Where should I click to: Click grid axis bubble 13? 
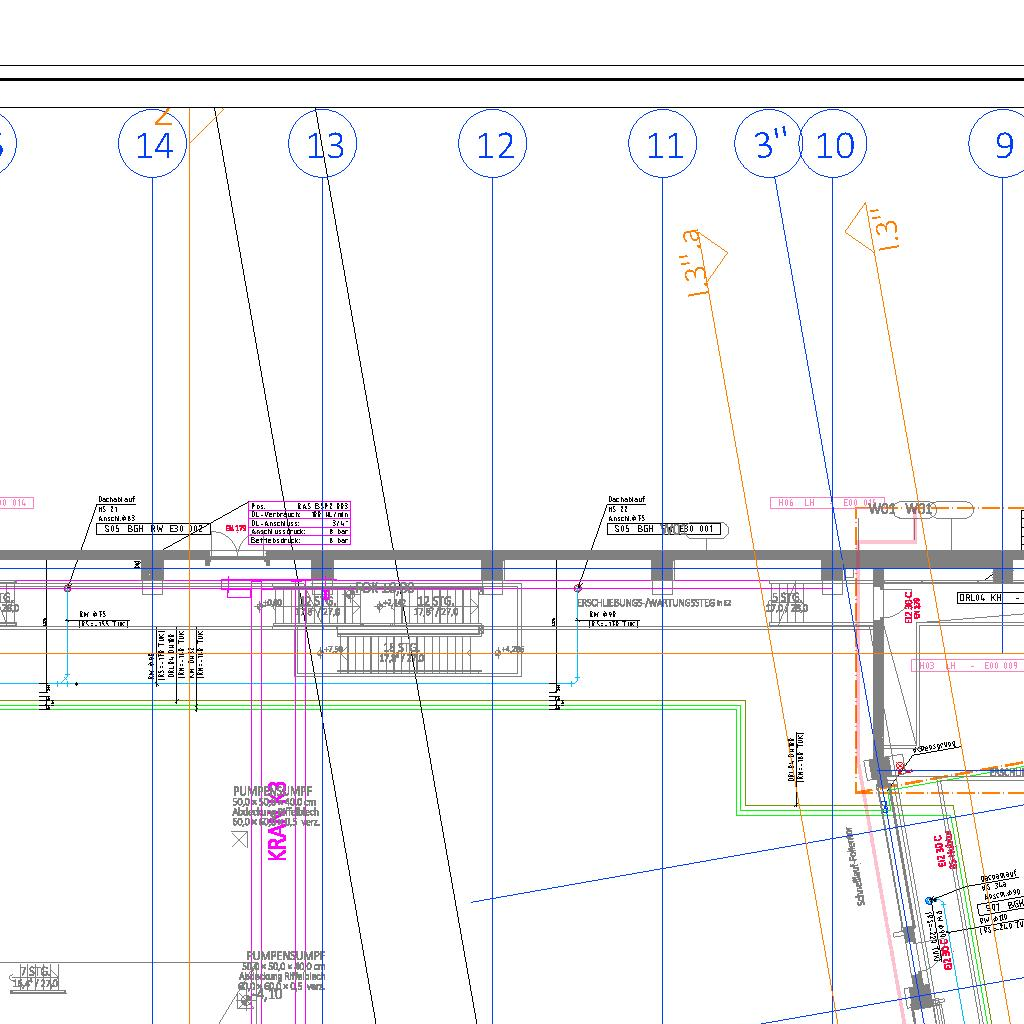click(x=323, y=144)
